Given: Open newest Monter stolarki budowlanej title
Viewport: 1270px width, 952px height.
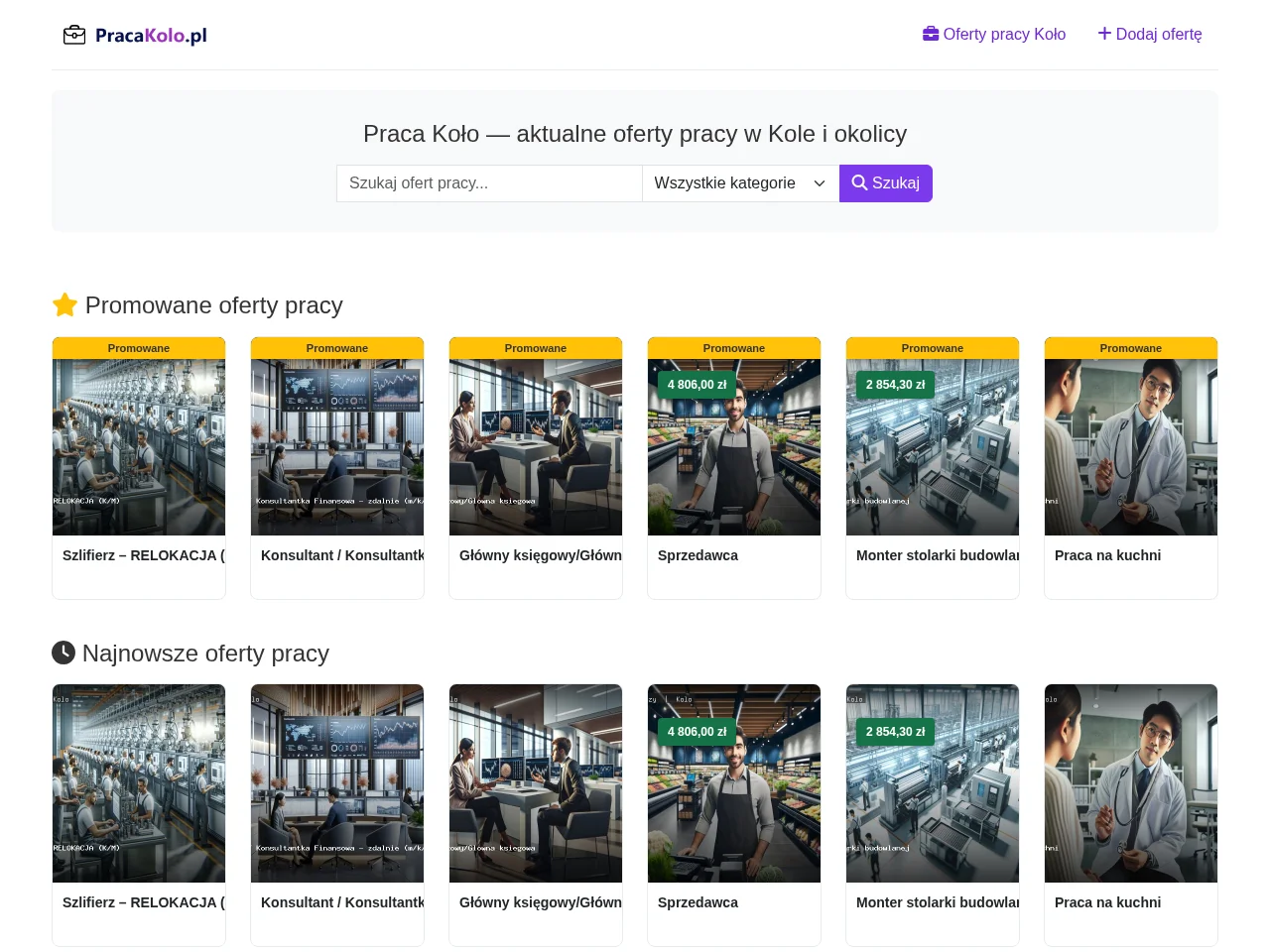Looking at the screenshot, I should [938, 902].
